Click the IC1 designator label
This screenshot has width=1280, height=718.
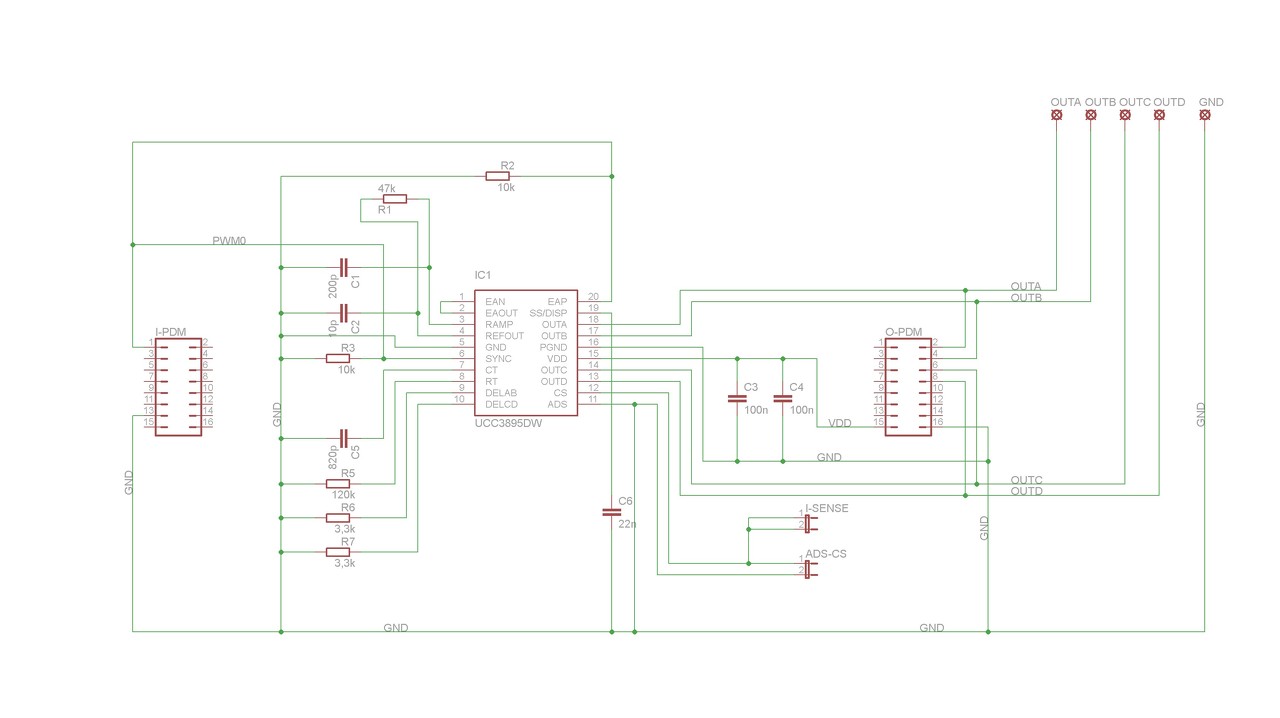click(x=483, y=275)
